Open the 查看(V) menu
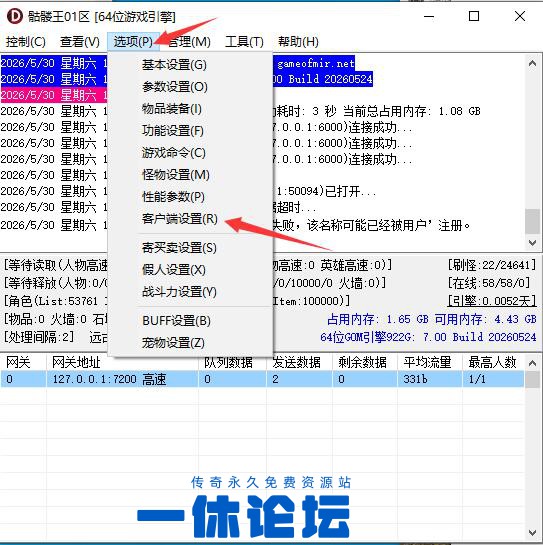The height and width of the screenshot is (545, 543). (x=80, y=42)
